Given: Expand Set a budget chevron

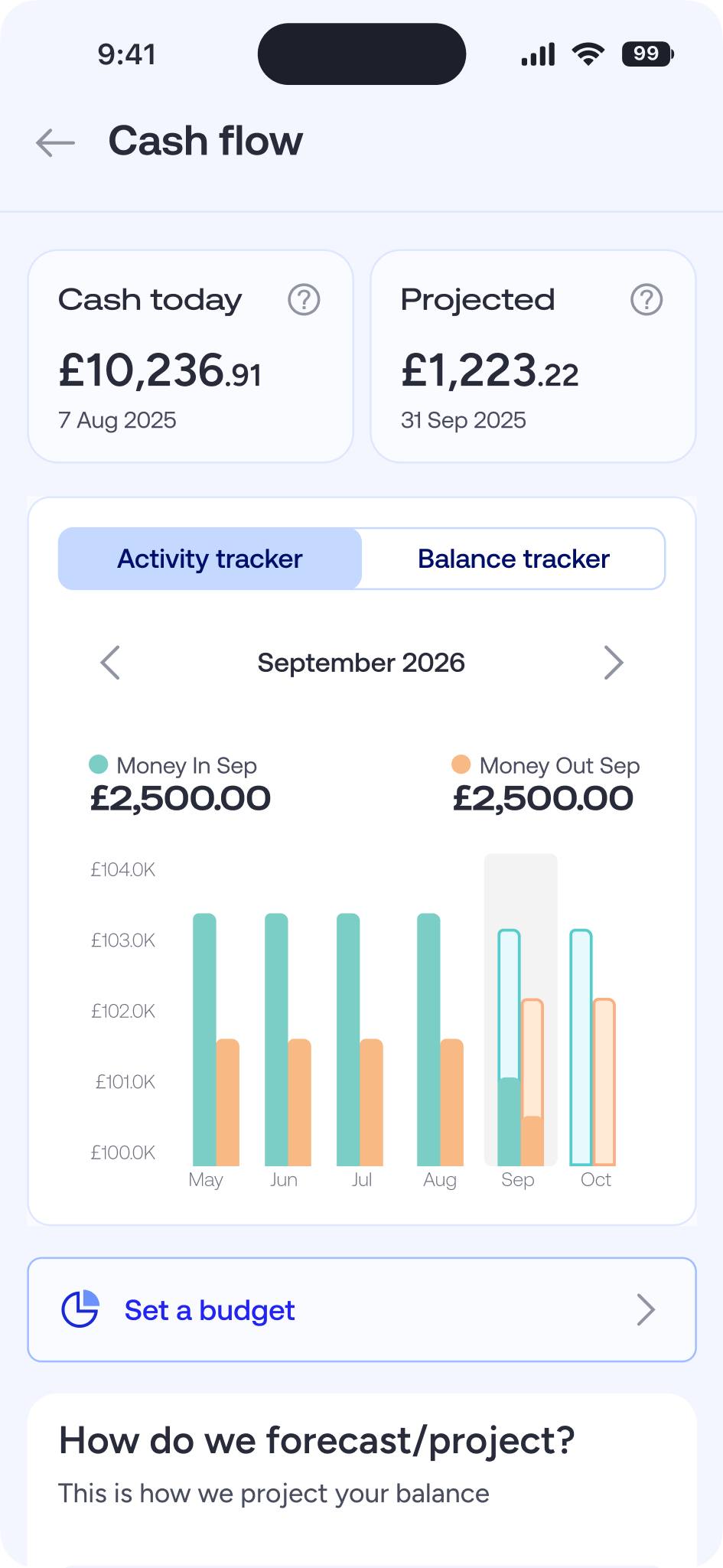Looking at the screenshot, I should 646,1309.
